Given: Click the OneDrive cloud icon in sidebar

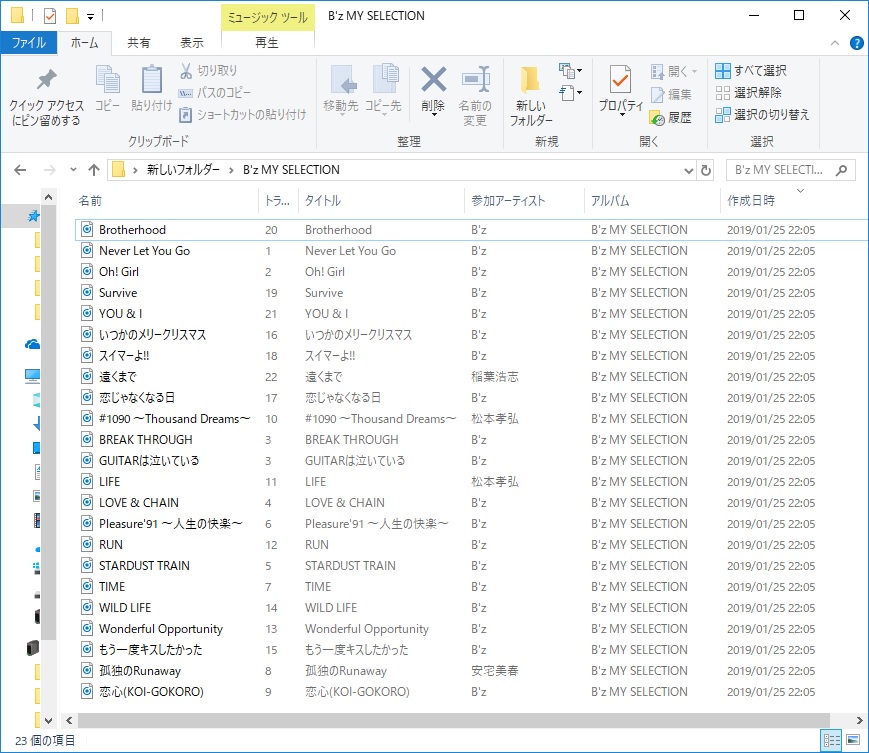Looking at the screenshot, I should (x=33, y=345).
